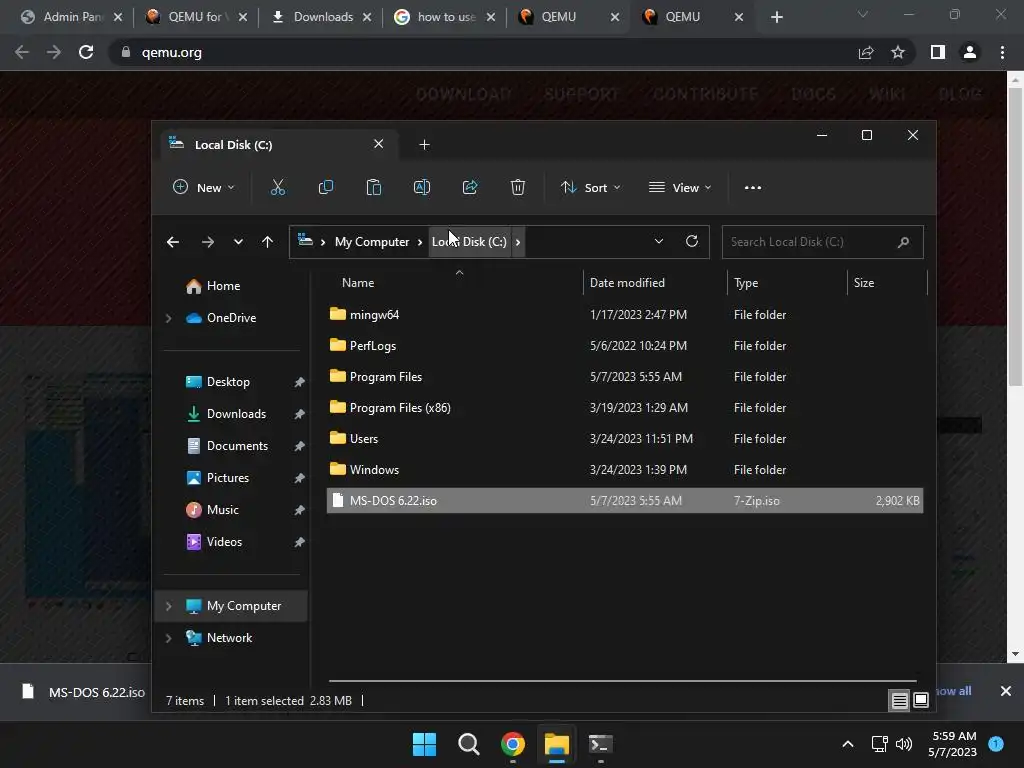Click the Chrome page vertical scrollbar

[x=1015, y=237]
